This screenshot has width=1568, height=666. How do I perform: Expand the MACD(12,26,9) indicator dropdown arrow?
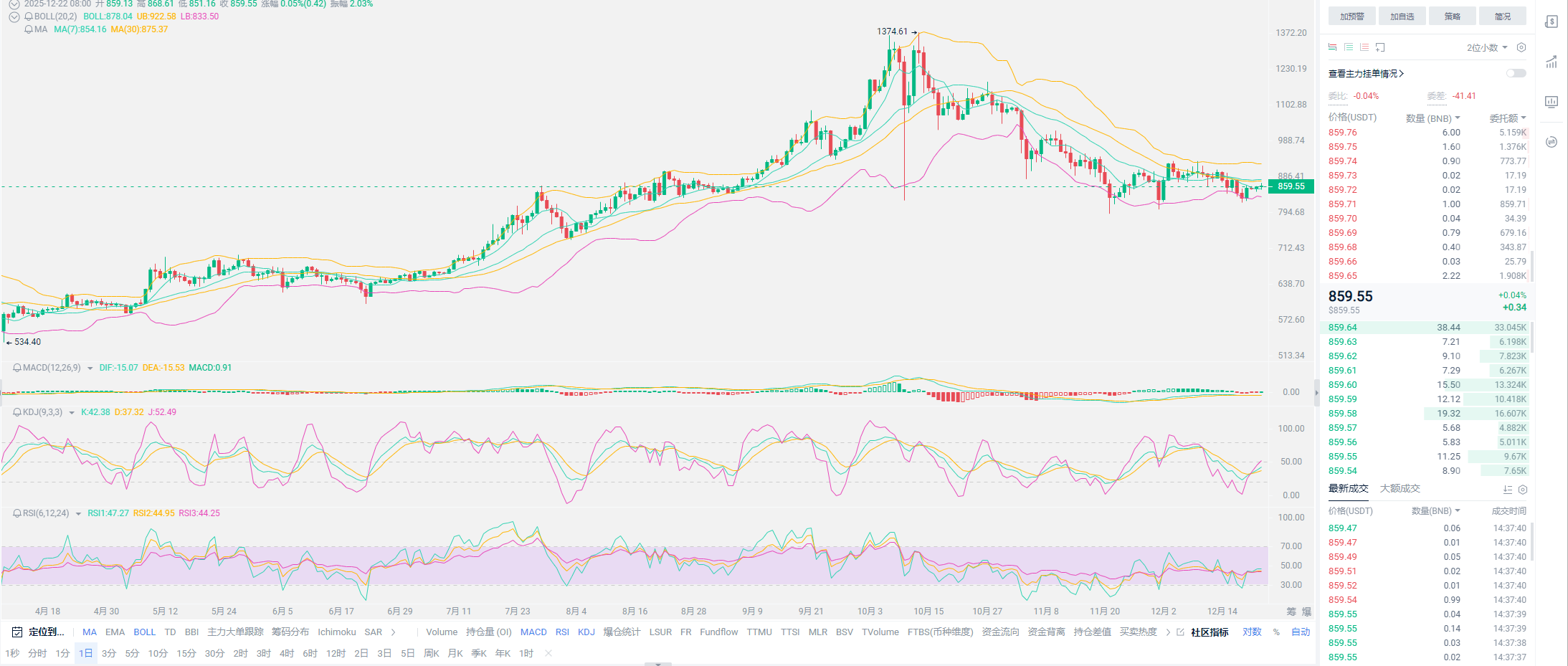[90, 368]
